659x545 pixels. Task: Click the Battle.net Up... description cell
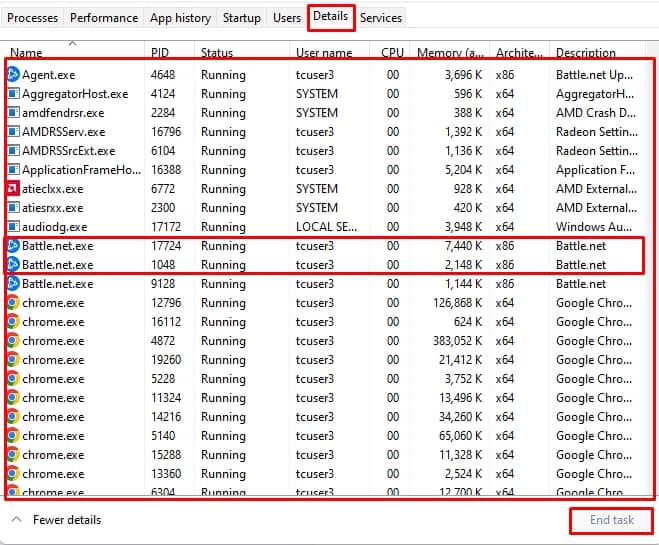click(594, 75)
